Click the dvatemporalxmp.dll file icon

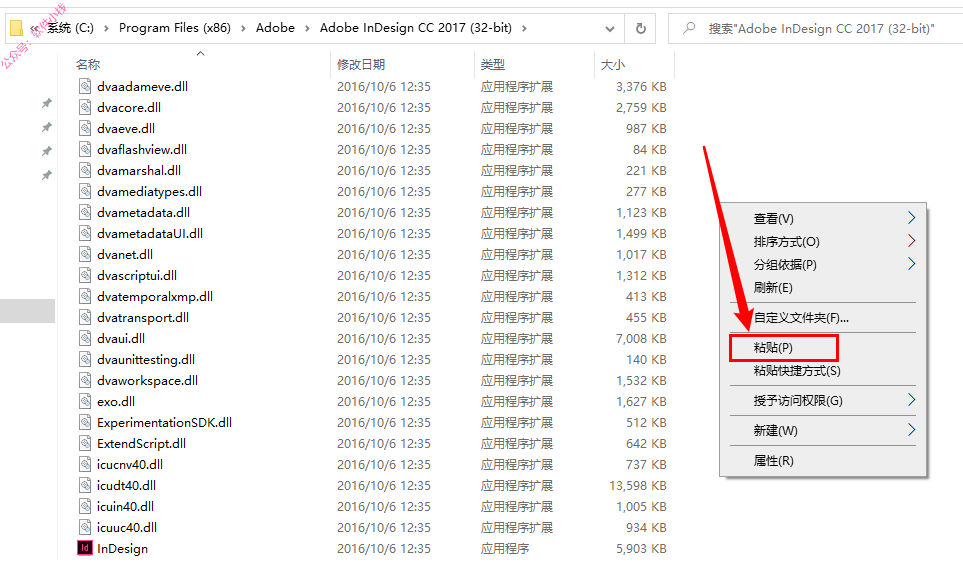pyautogui.click(x=85, y=296)
